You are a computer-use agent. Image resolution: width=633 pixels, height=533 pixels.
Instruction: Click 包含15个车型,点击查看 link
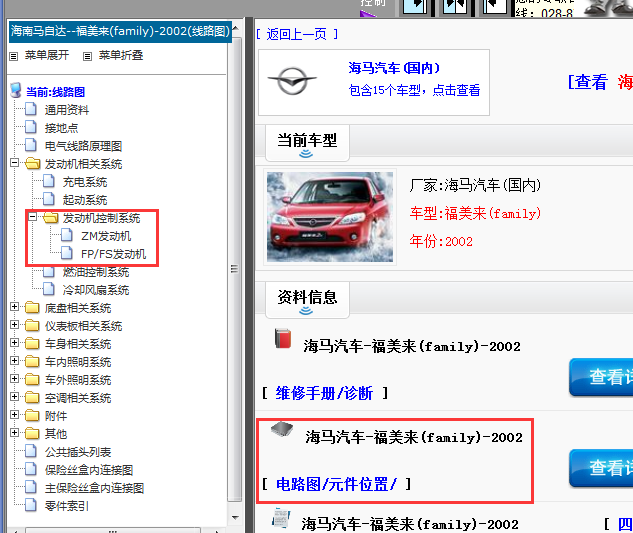pyautogui.click(x=414, y=90)
